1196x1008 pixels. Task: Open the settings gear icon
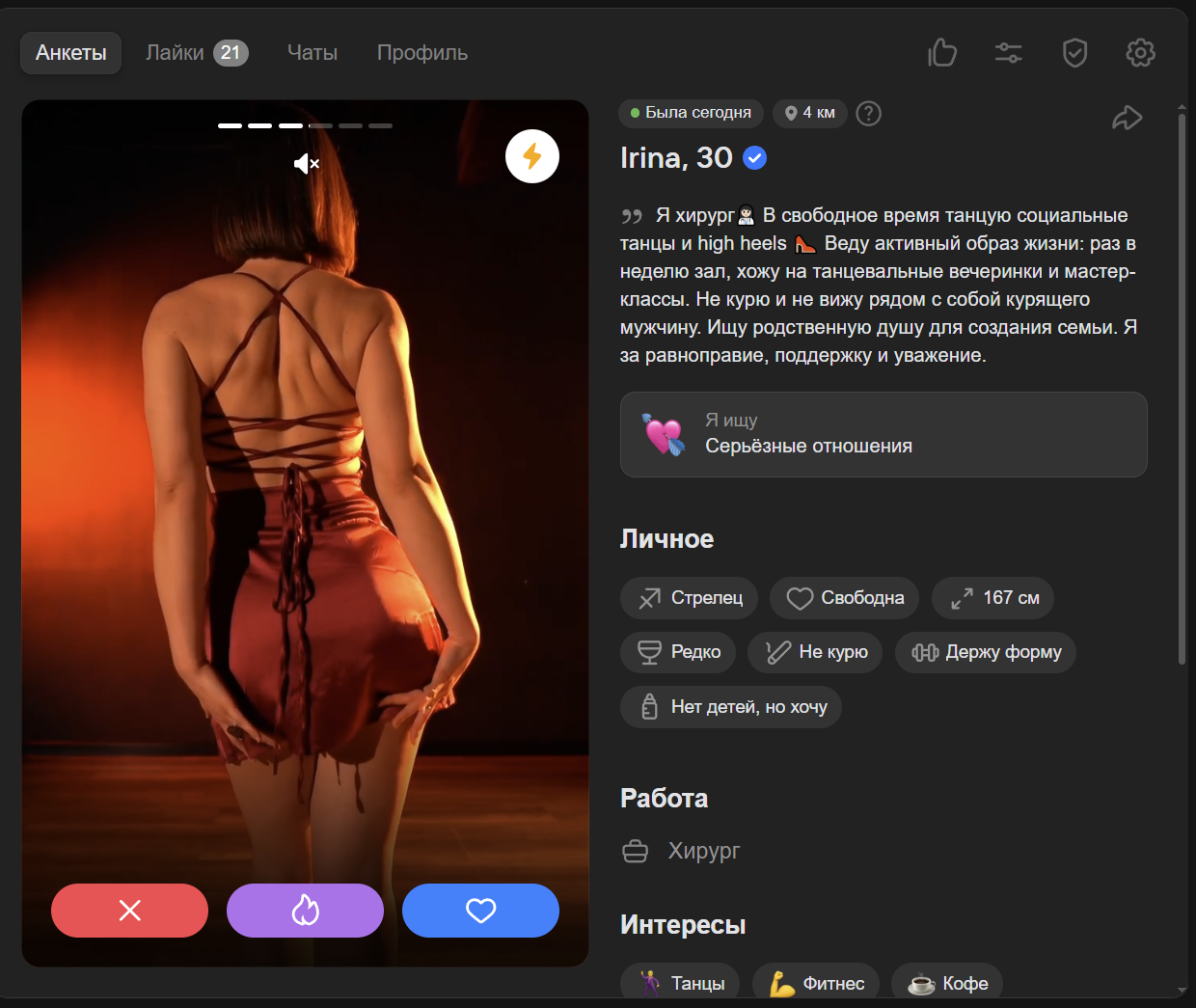click(x=1140, y=52)
